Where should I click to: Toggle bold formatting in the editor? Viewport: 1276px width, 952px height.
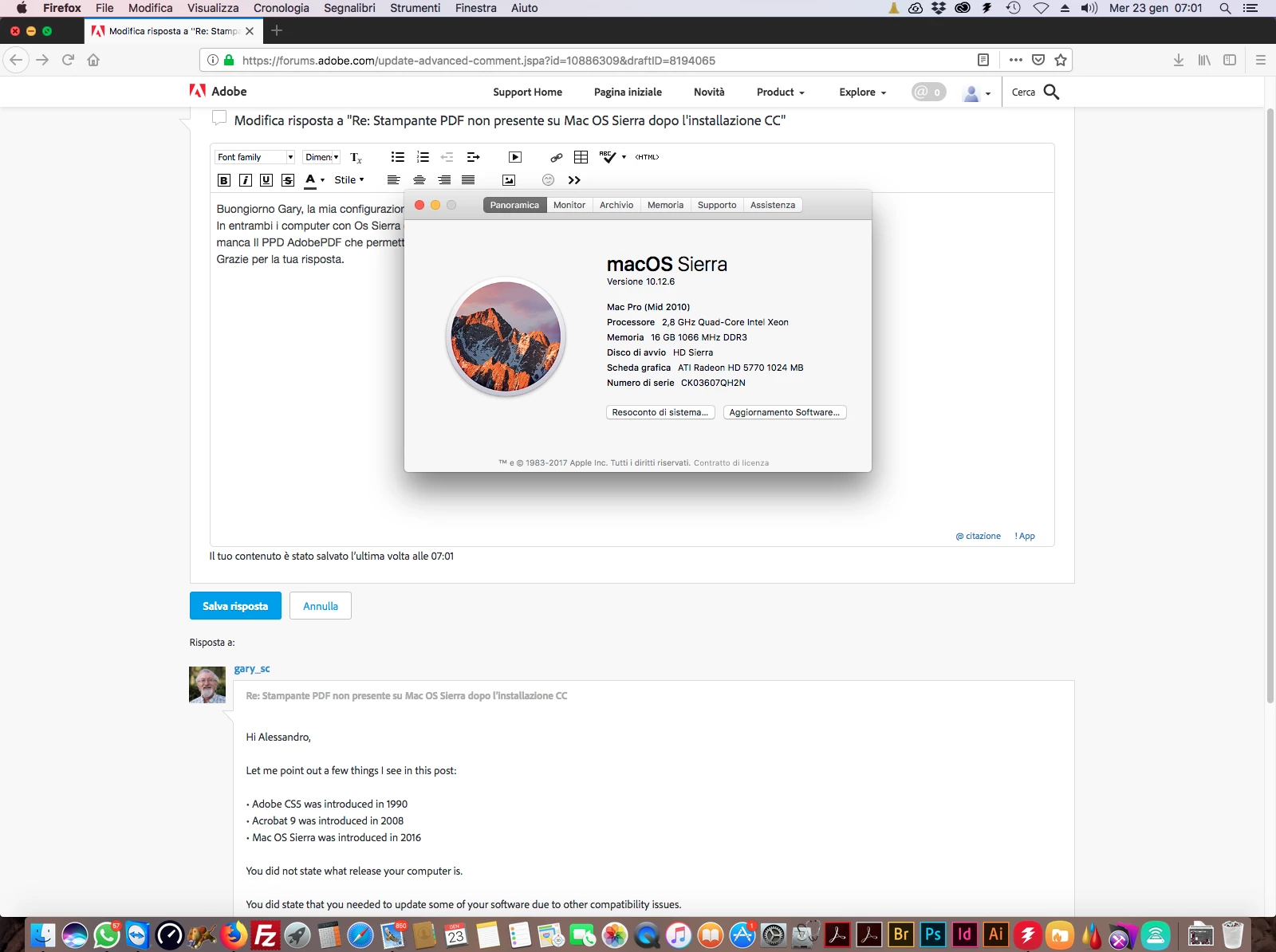[x=224, y=180]
